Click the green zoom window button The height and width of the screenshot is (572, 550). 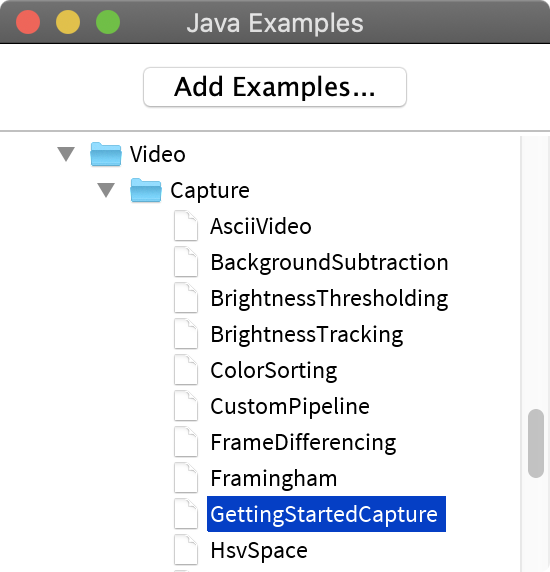[x=108, y=22]
